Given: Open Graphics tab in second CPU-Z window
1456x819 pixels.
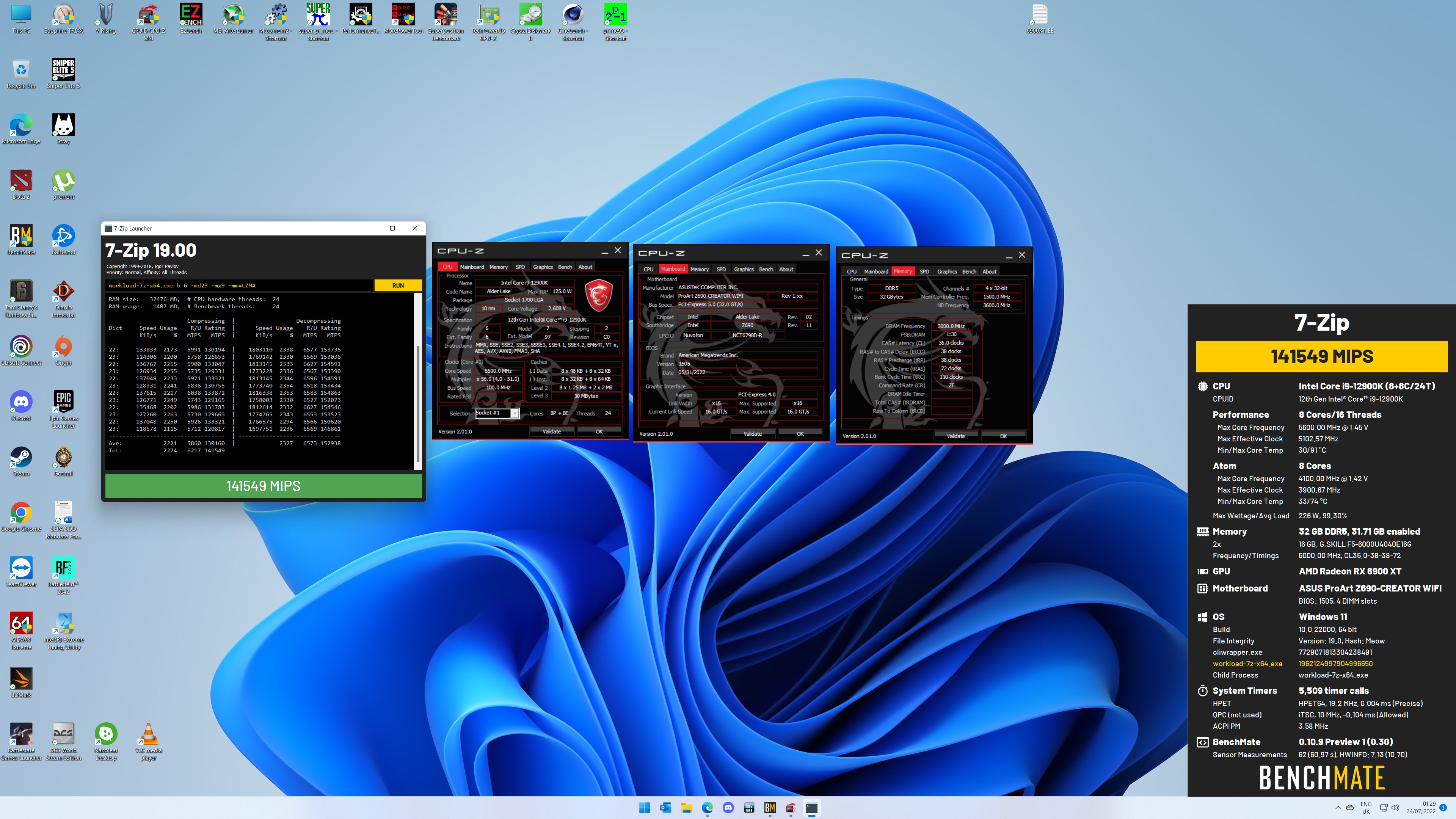Looking at the screenshot, I should coord(744,269).
